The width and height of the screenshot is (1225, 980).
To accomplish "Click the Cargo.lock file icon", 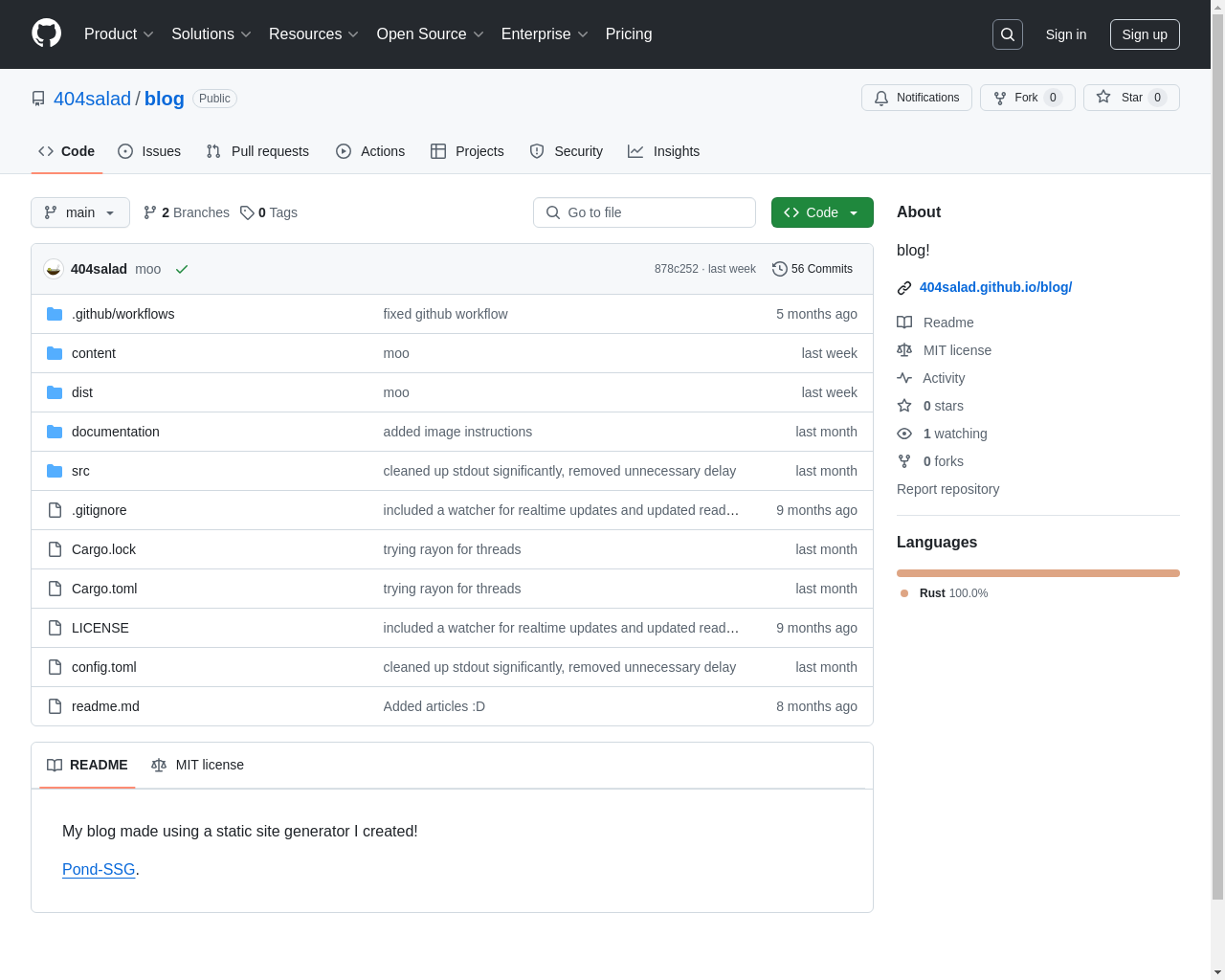I will point(55,549).
